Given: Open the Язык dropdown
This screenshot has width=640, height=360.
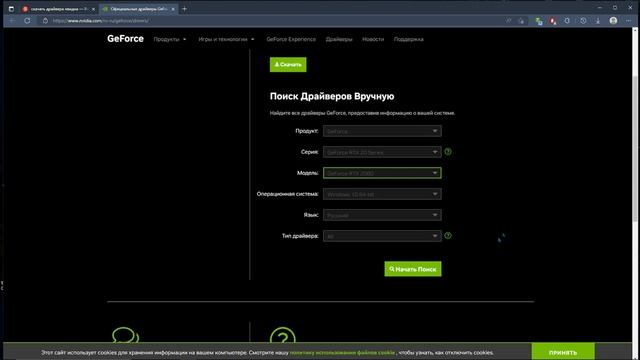Looking at the screenshot, I should (382, 215).
